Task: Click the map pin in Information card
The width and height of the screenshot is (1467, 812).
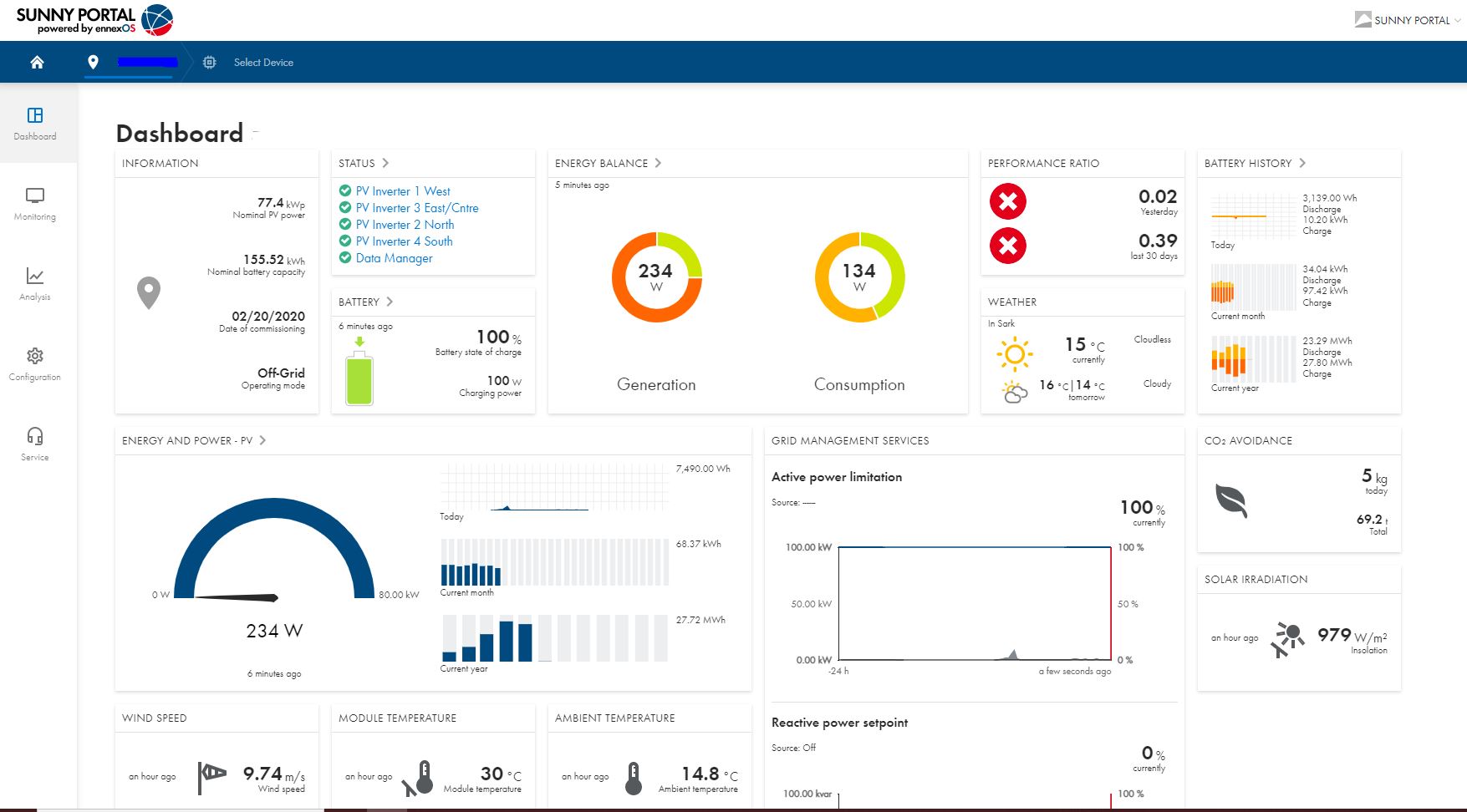Action: coord(149,292)
